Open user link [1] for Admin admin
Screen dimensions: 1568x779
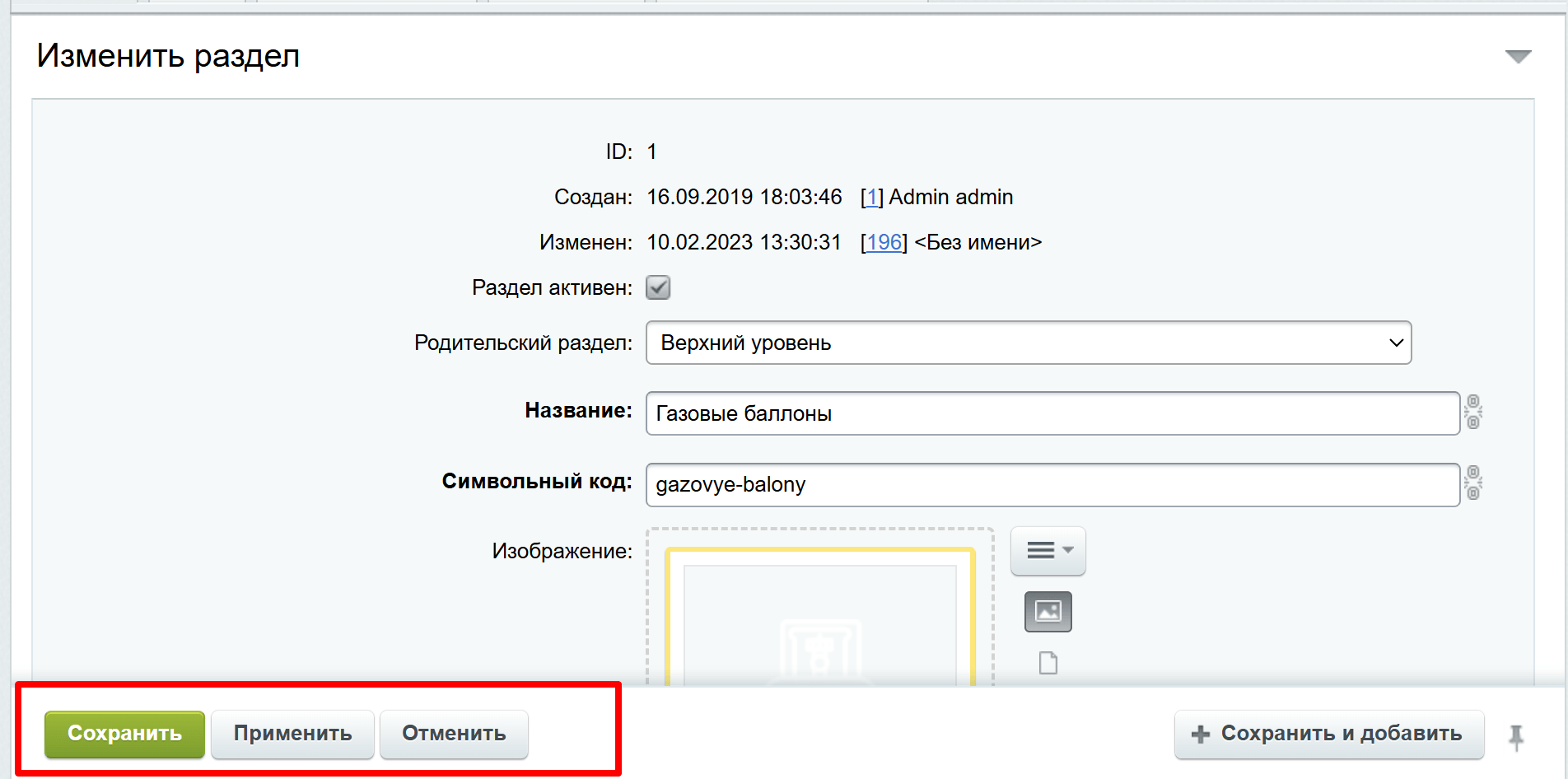pyautogui.click(x=871, y=198)
